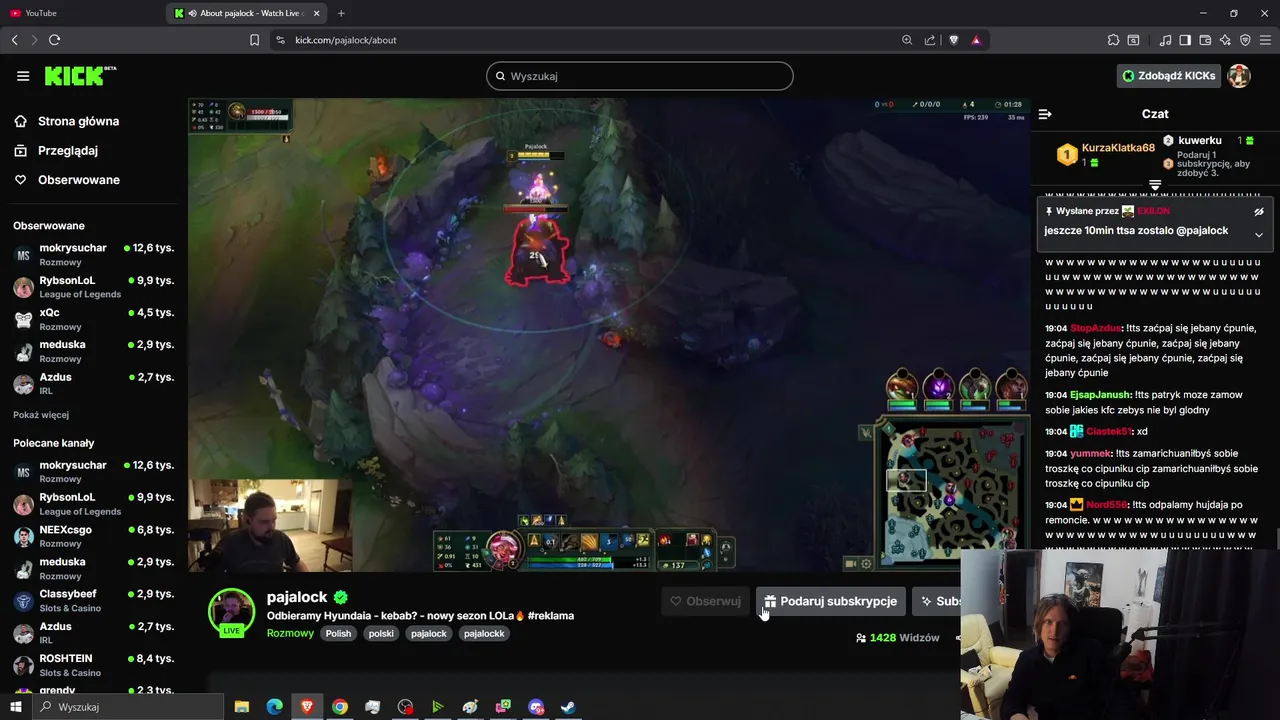Open the Brave main menu hamburger
The height and width of the screenshot is (720, 1280).
coord(1265,40)
